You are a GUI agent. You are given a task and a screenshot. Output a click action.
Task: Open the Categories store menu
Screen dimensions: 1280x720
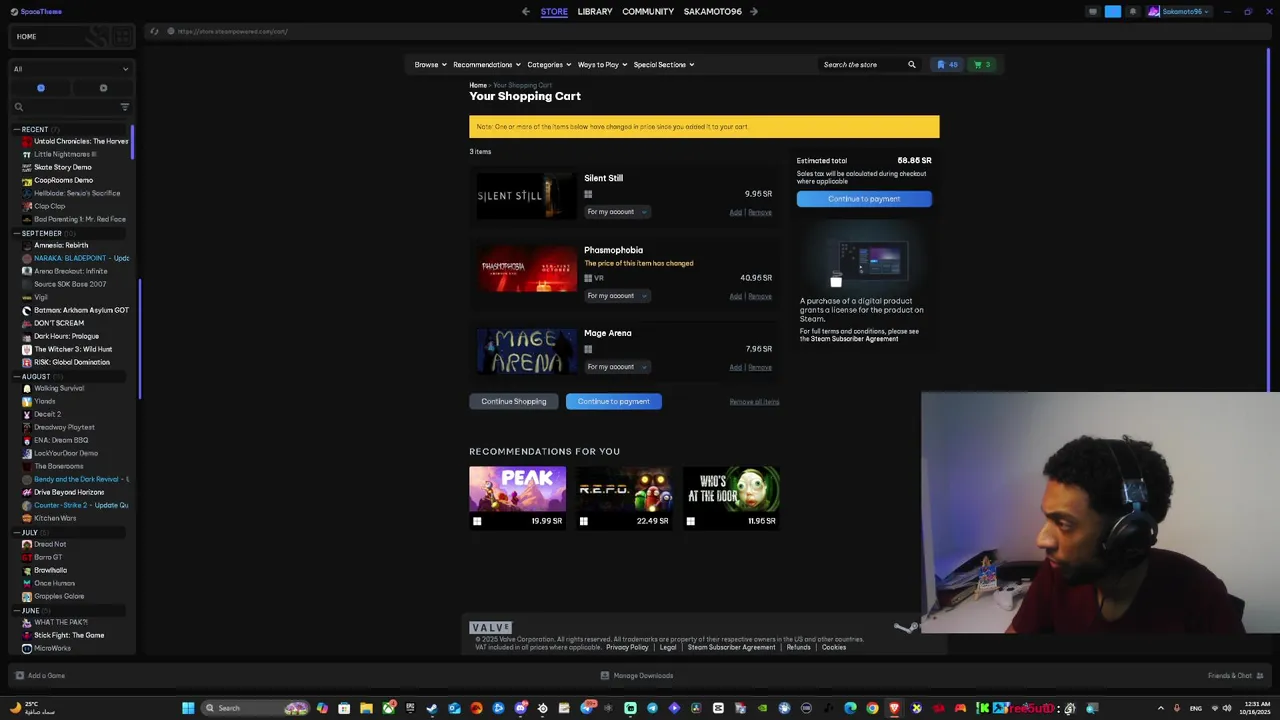pyautogui.click(x=549, y=65)
